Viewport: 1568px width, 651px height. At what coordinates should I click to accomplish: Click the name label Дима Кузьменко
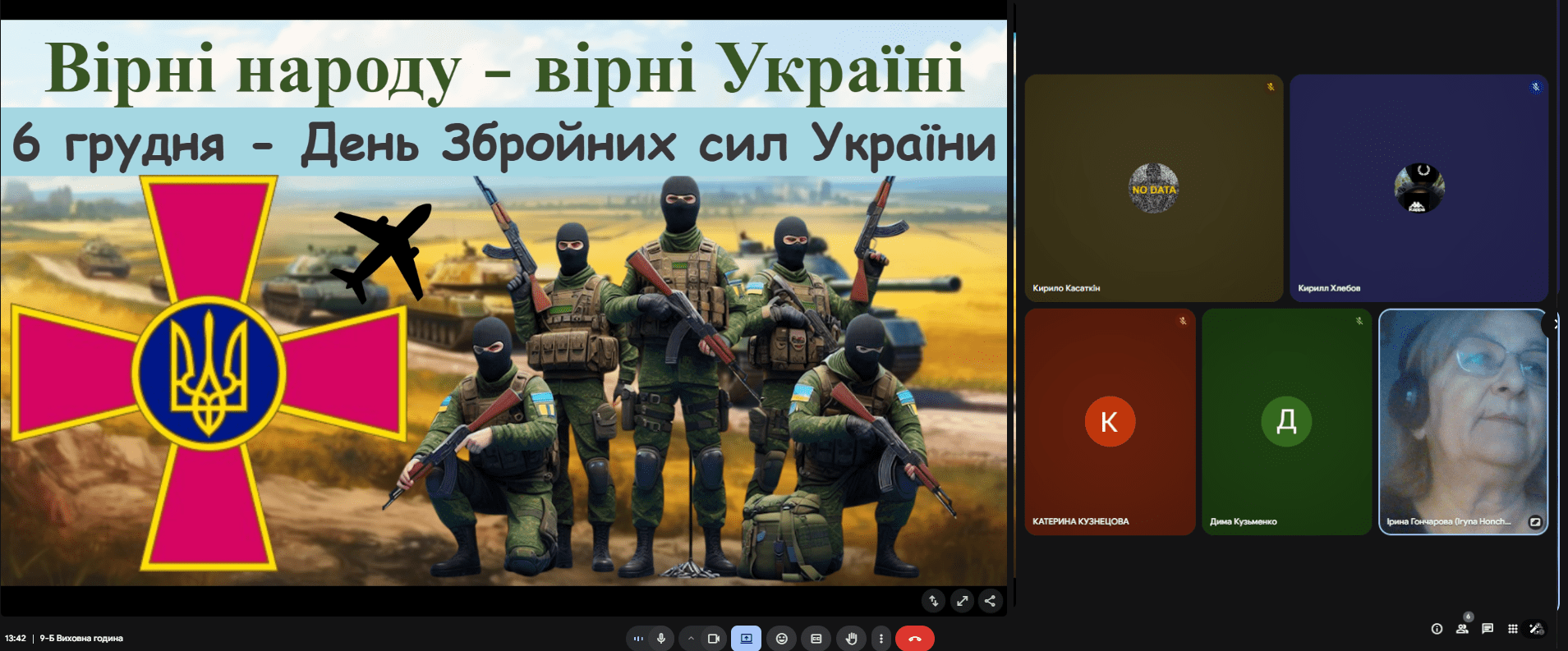pos(1244,521)
